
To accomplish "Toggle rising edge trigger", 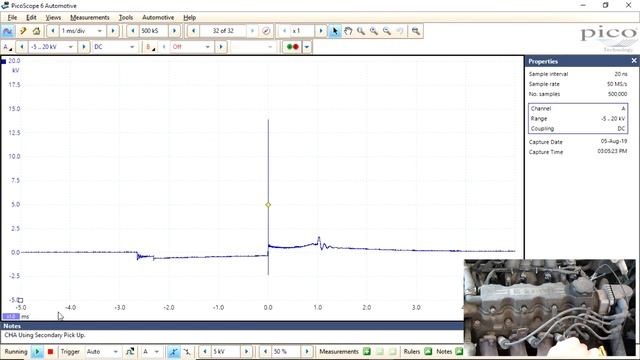I will click(173, 351).
